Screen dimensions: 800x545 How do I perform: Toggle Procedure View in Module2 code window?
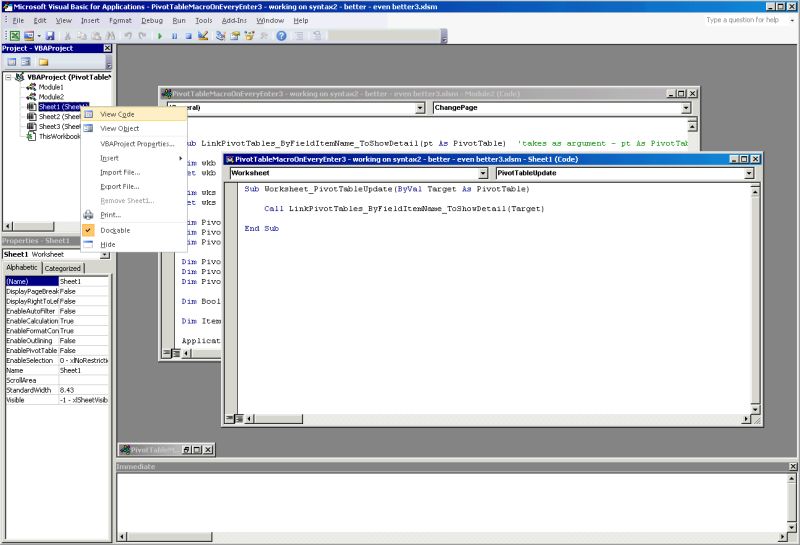[166, 353]
